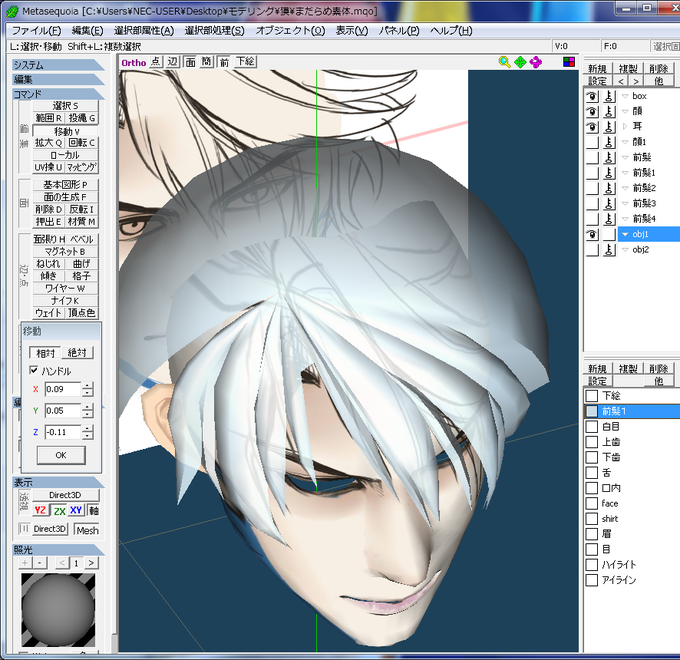The height and width of the screenshot is (660, 680).
Task: Click the magenta rotate view icon
Action: [536, 62]
